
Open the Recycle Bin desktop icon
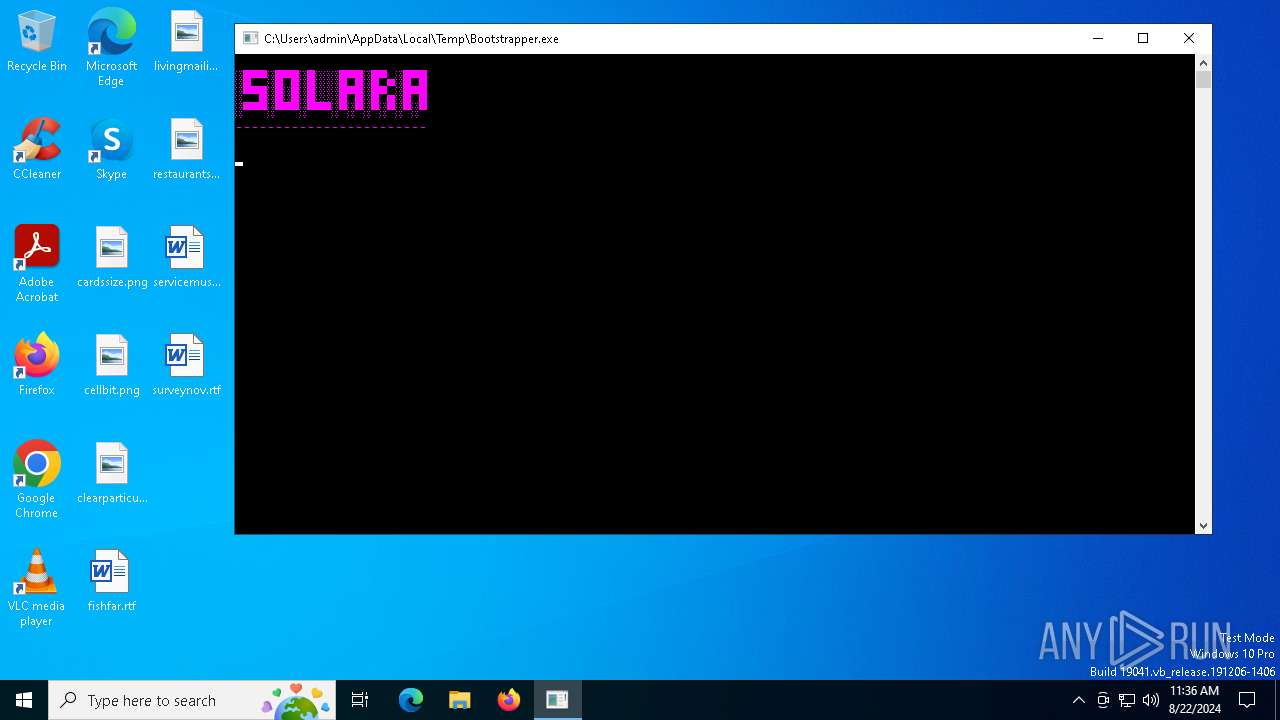(37, 41)
